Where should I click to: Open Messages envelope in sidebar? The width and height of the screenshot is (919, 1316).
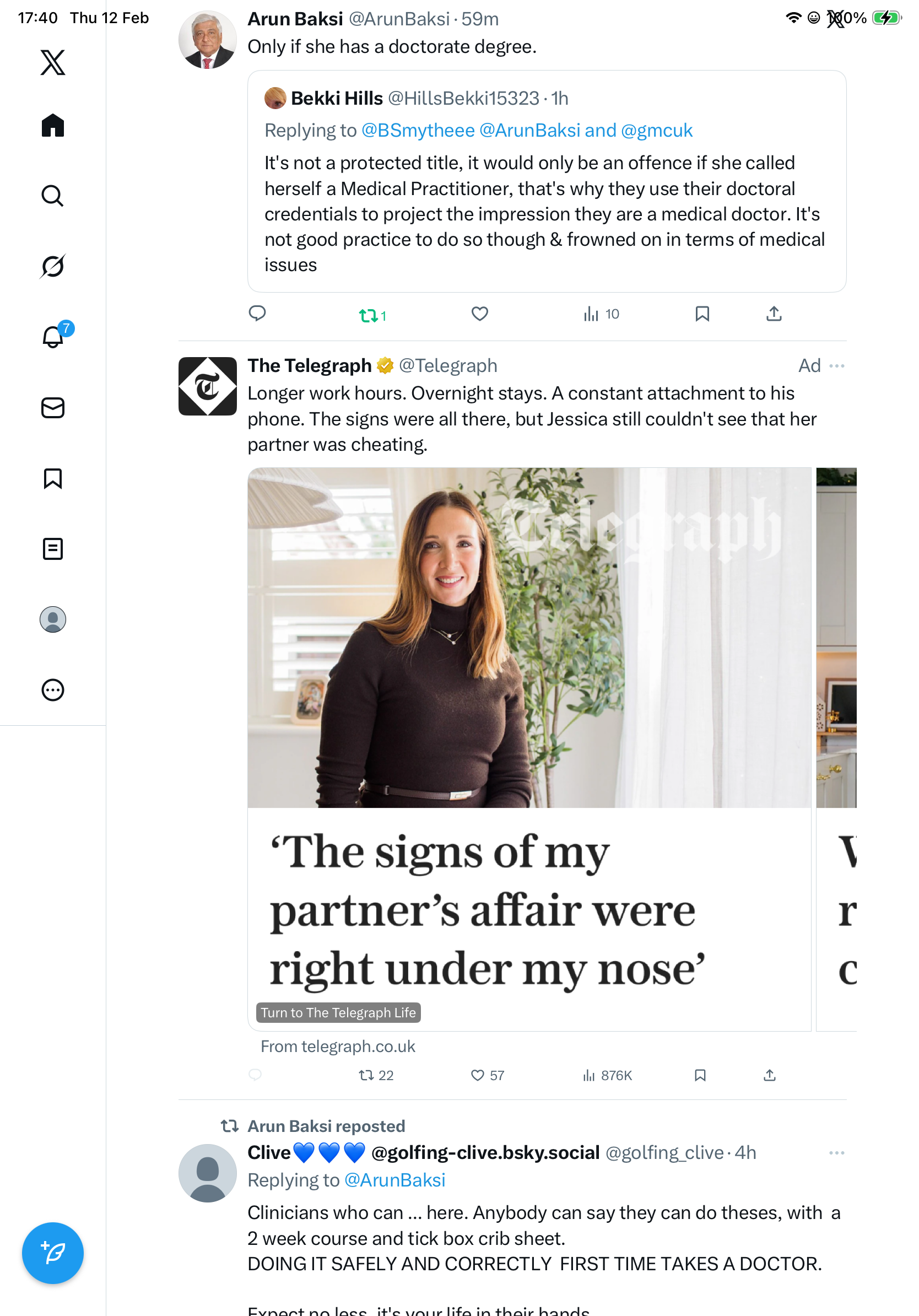(53, 407)
